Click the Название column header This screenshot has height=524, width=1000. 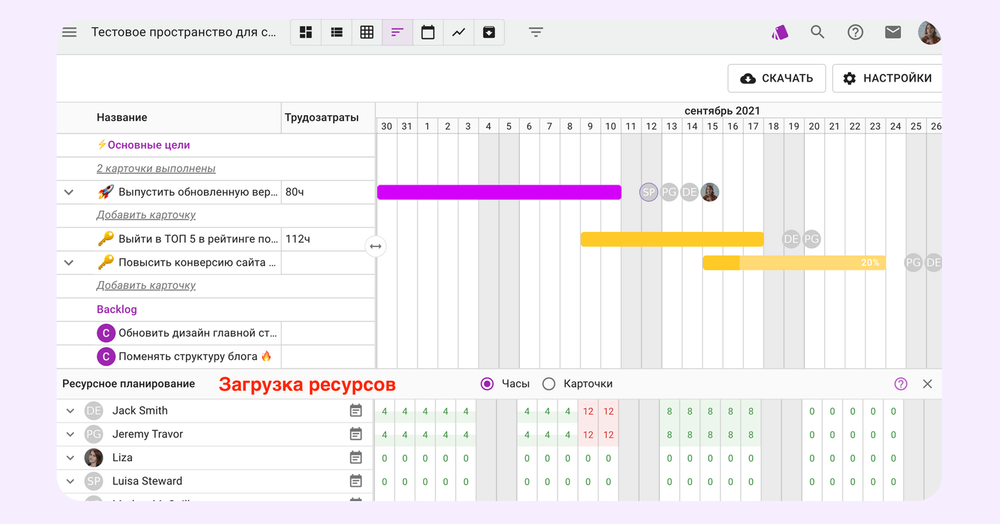pos(122,117)
